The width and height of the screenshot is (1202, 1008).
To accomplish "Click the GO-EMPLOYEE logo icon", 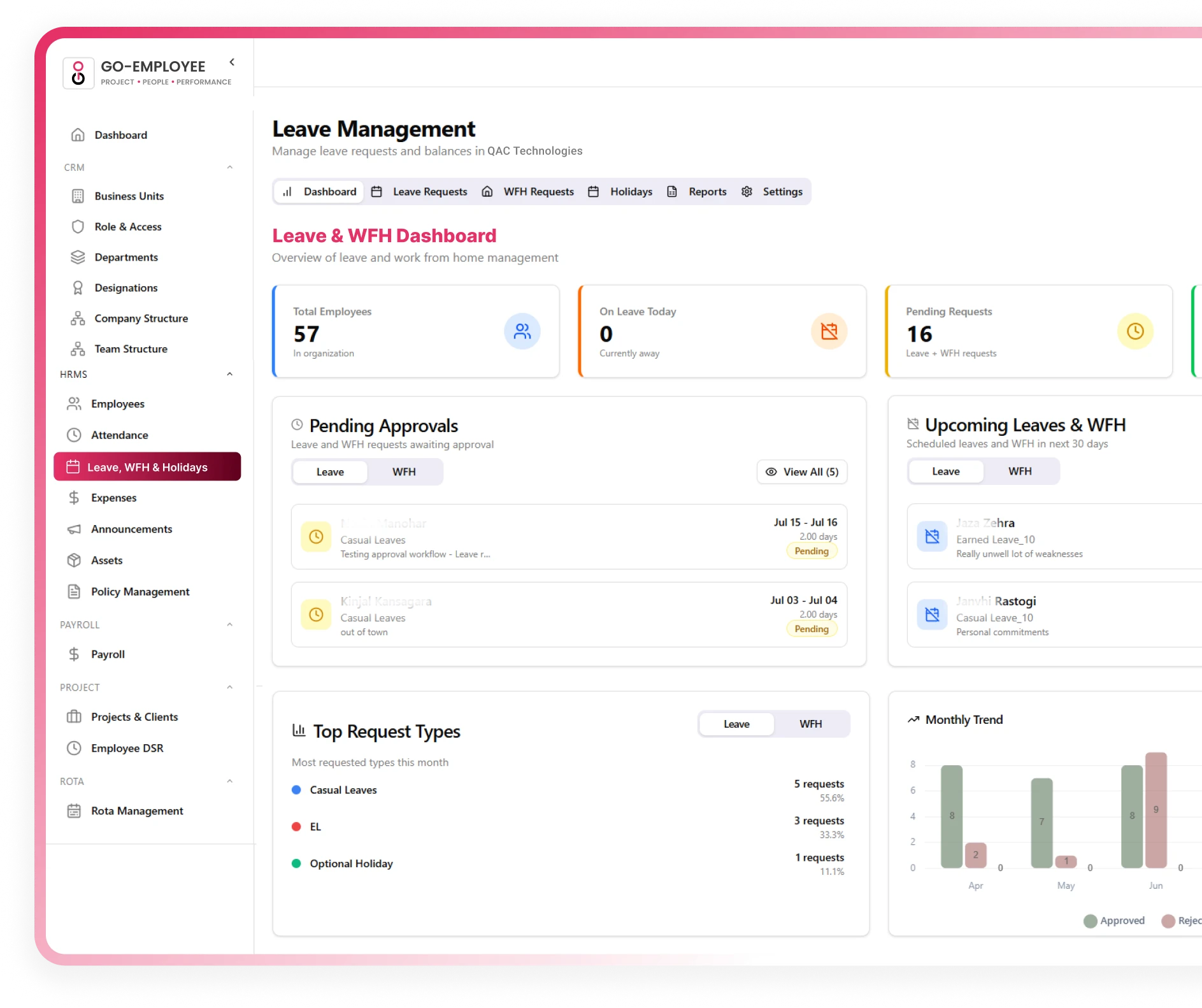I will pos(78,73).
